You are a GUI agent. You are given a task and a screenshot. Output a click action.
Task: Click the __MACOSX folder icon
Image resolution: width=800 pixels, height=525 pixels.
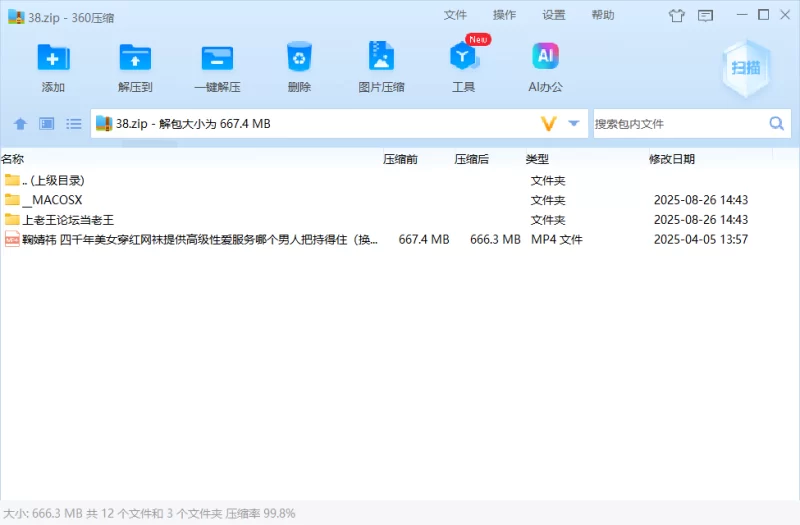pos(12,199)
